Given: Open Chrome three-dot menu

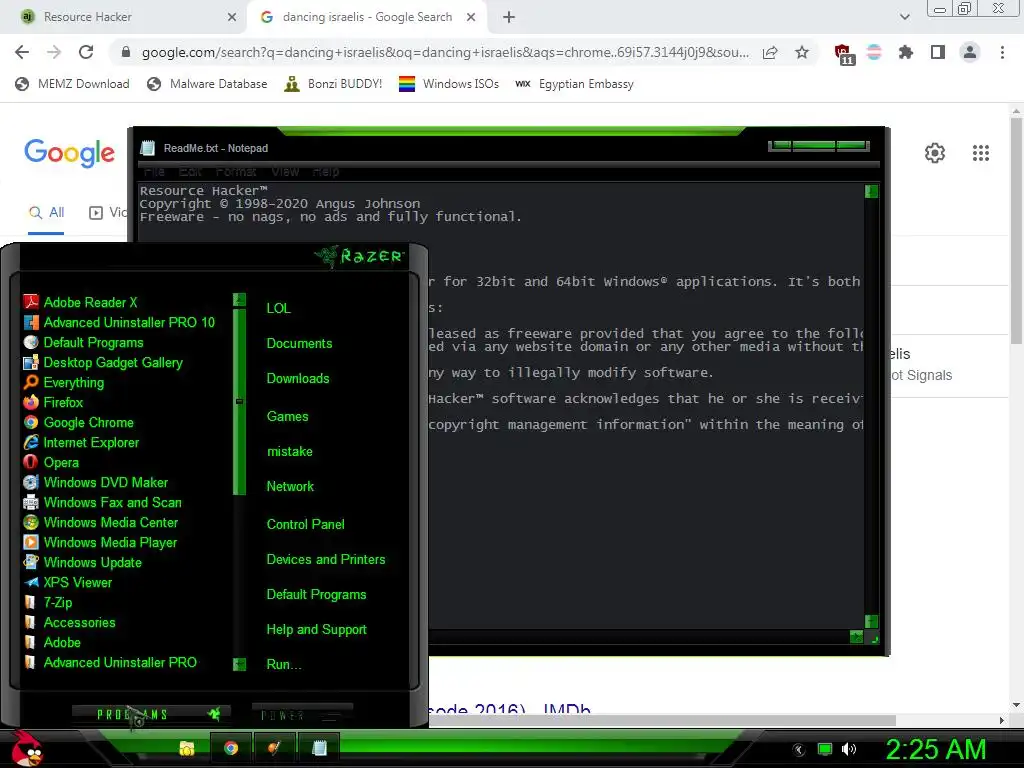Looking at the screenshot, I should pyautogui.click(x=1002, y=52).
